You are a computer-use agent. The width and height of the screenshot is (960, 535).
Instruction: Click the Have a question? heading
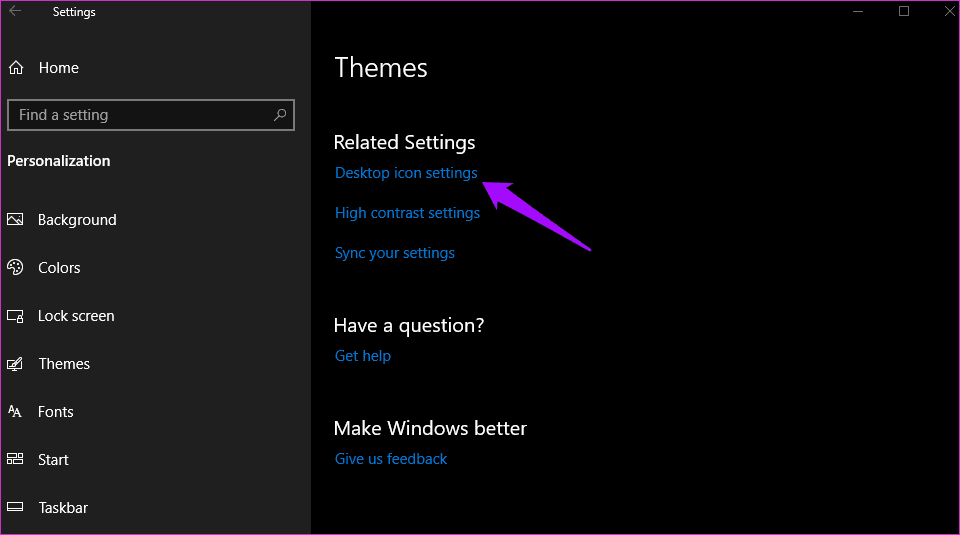408,325
